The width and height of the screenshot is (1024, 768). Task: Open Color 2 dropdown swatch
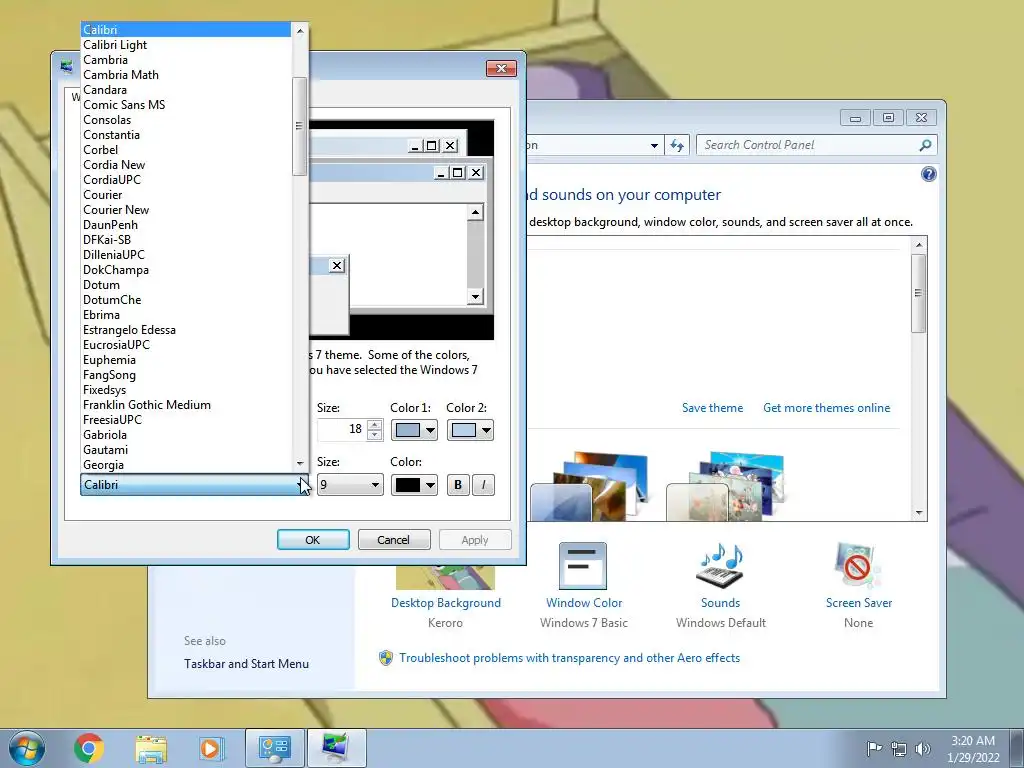pyautogui.click(x=470, y=430)
